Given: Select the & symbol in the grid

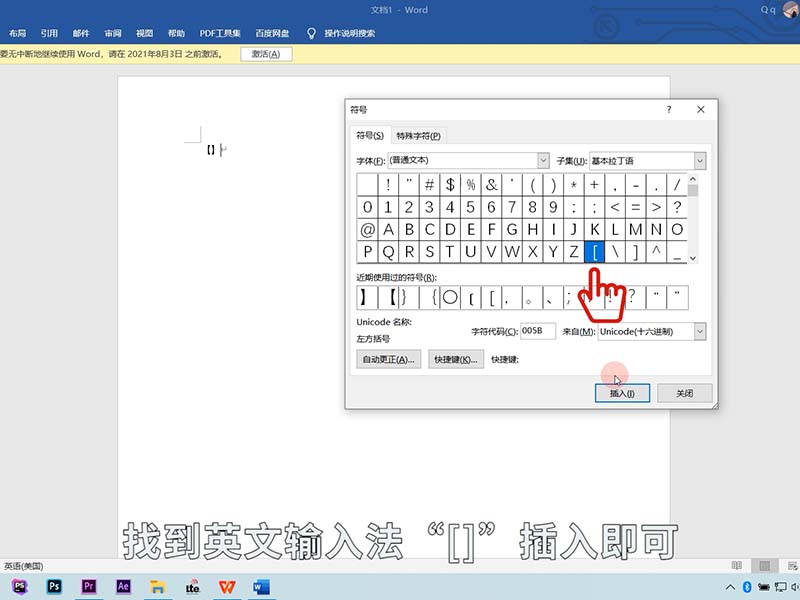Looking at the screenshot, I should click(491, 185).
